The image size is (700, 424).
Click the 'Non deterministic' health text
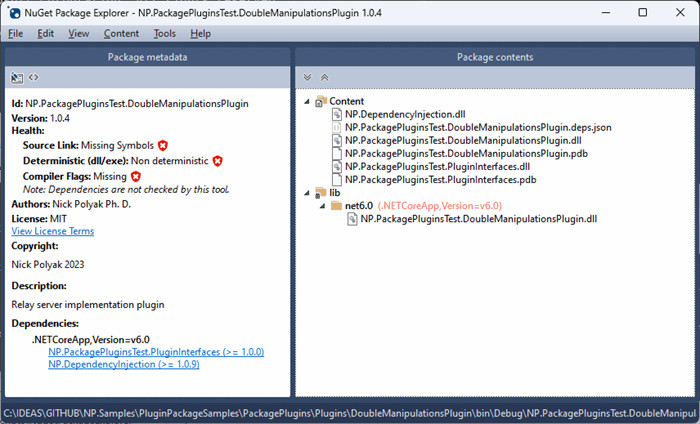(170, 161)
